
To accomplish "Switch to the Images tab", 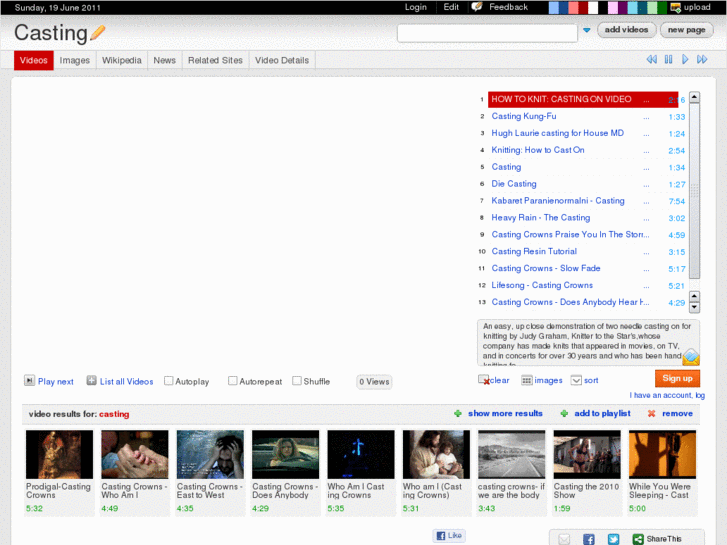I will (75, 60).
